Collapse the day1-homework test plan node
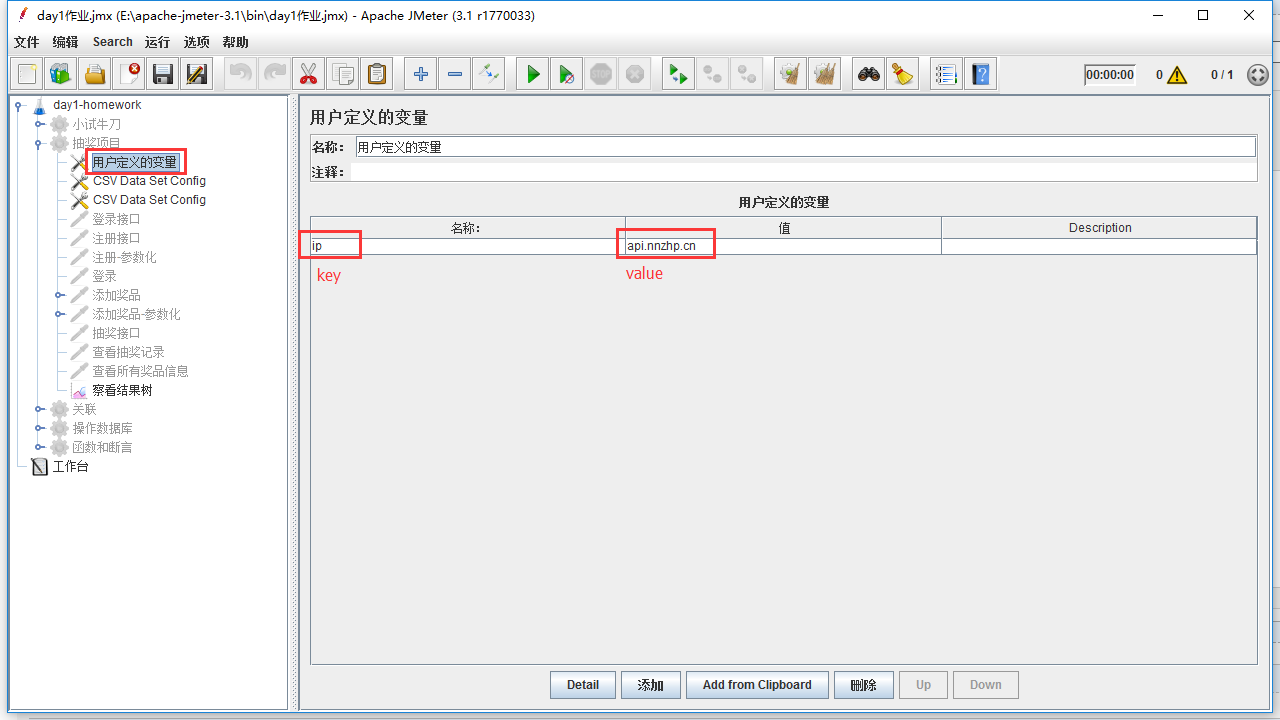 click(19, 105)
